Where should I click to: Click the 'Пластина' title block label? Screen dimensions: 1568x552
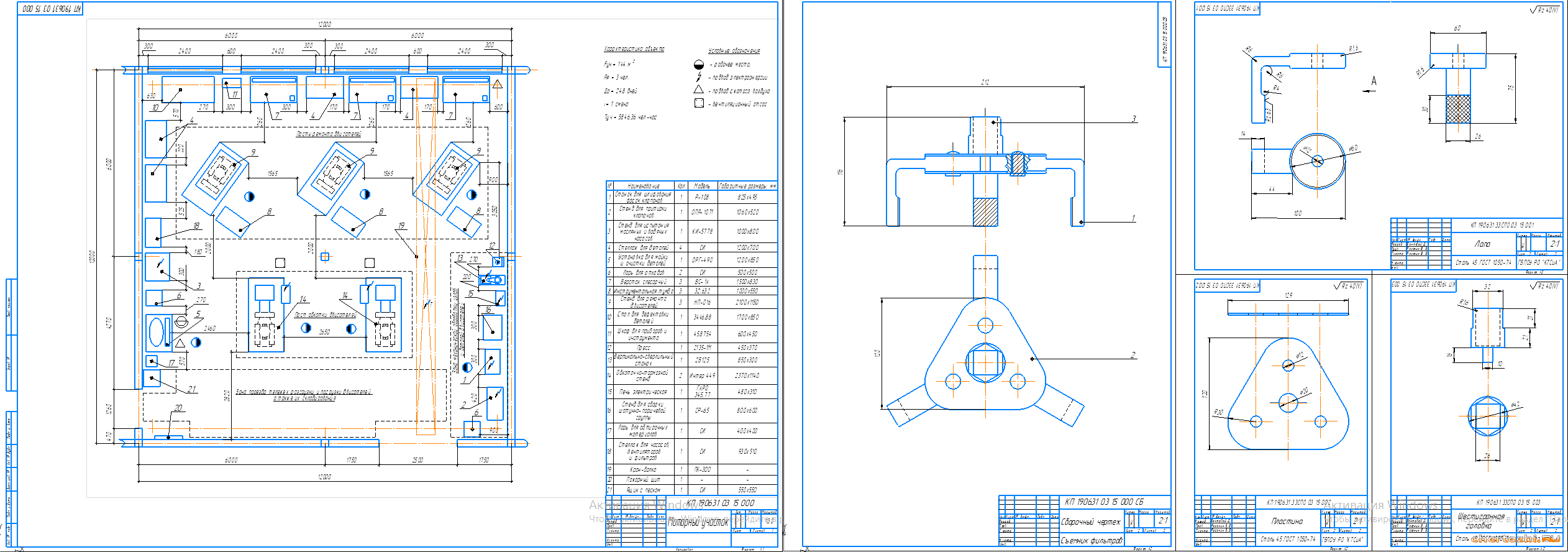1287,521
